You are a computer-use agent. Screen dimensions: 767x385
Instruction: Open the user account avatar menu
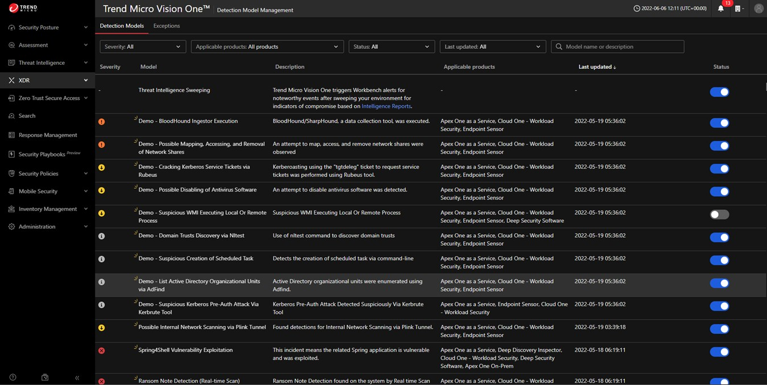[758, 8]
